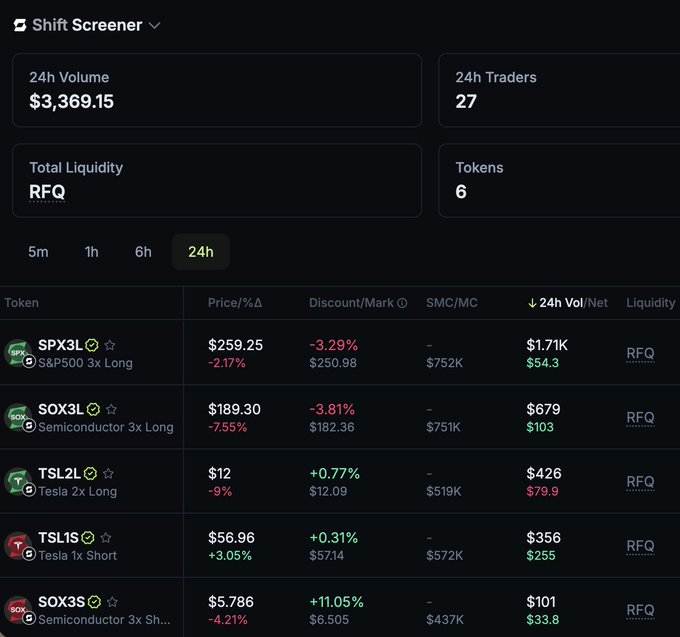This screenshot has height=637, width=680.
Task: Click the TSL1S verified badge
Action: (x=88, y=538)
